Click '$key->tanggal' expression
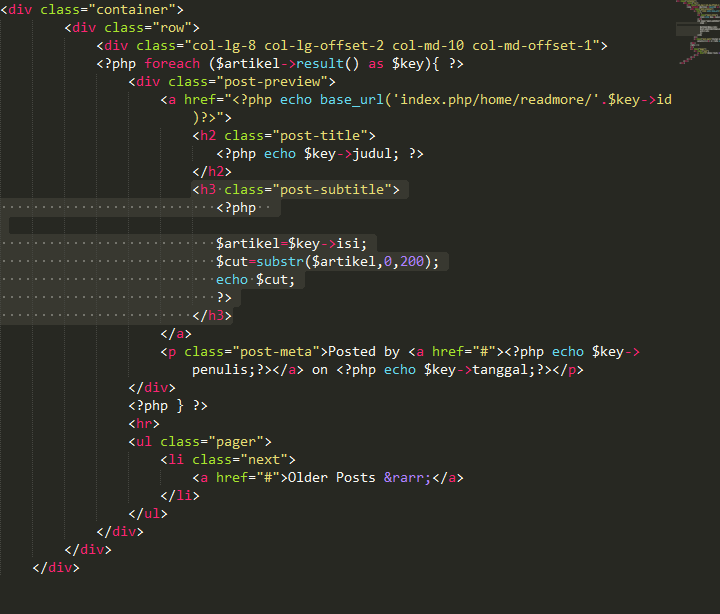720x614 pixels. pyautogui.click(x=479, y=370)
